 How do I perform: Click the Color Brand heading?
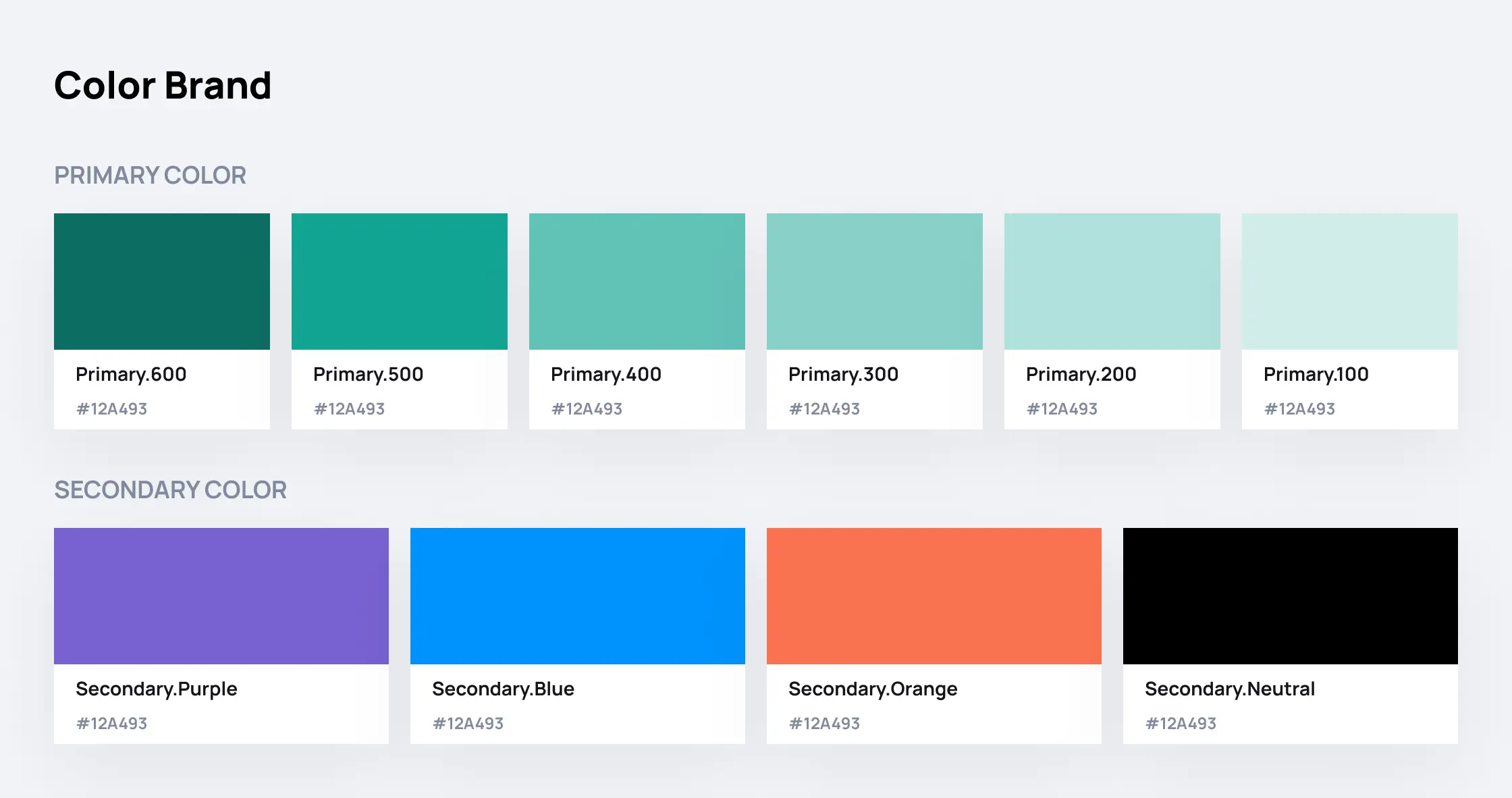tap(163, 86)
